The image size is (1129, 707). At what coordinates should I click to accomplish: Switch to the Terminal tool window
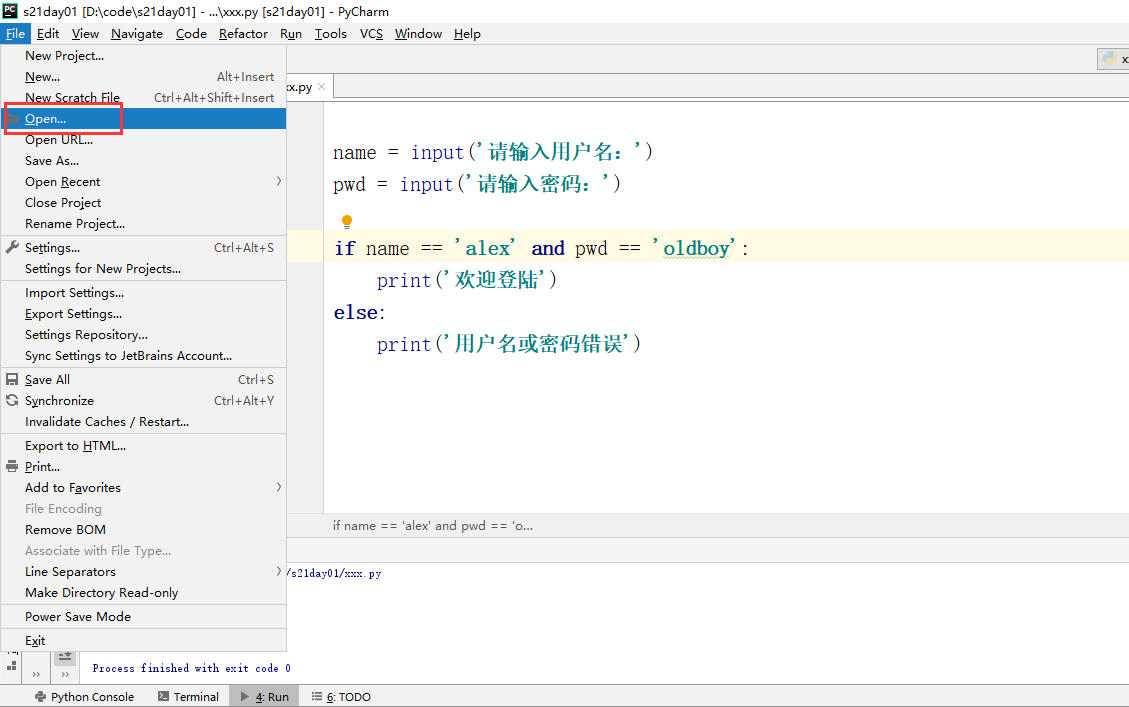[x=188, y=696]
